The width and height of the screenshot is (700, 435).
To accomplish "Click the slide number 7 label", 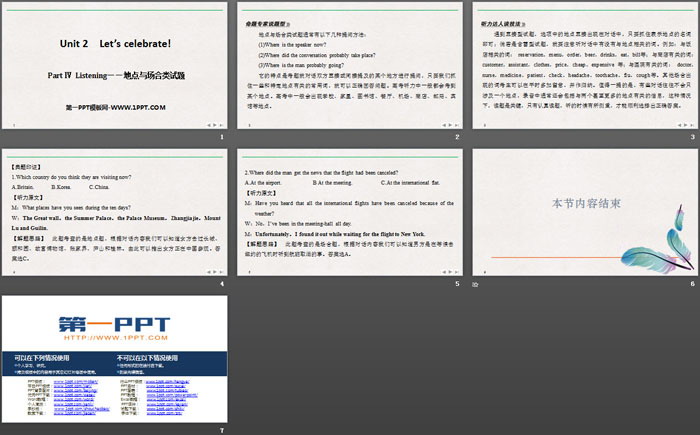I will click(x=222, y=430).
